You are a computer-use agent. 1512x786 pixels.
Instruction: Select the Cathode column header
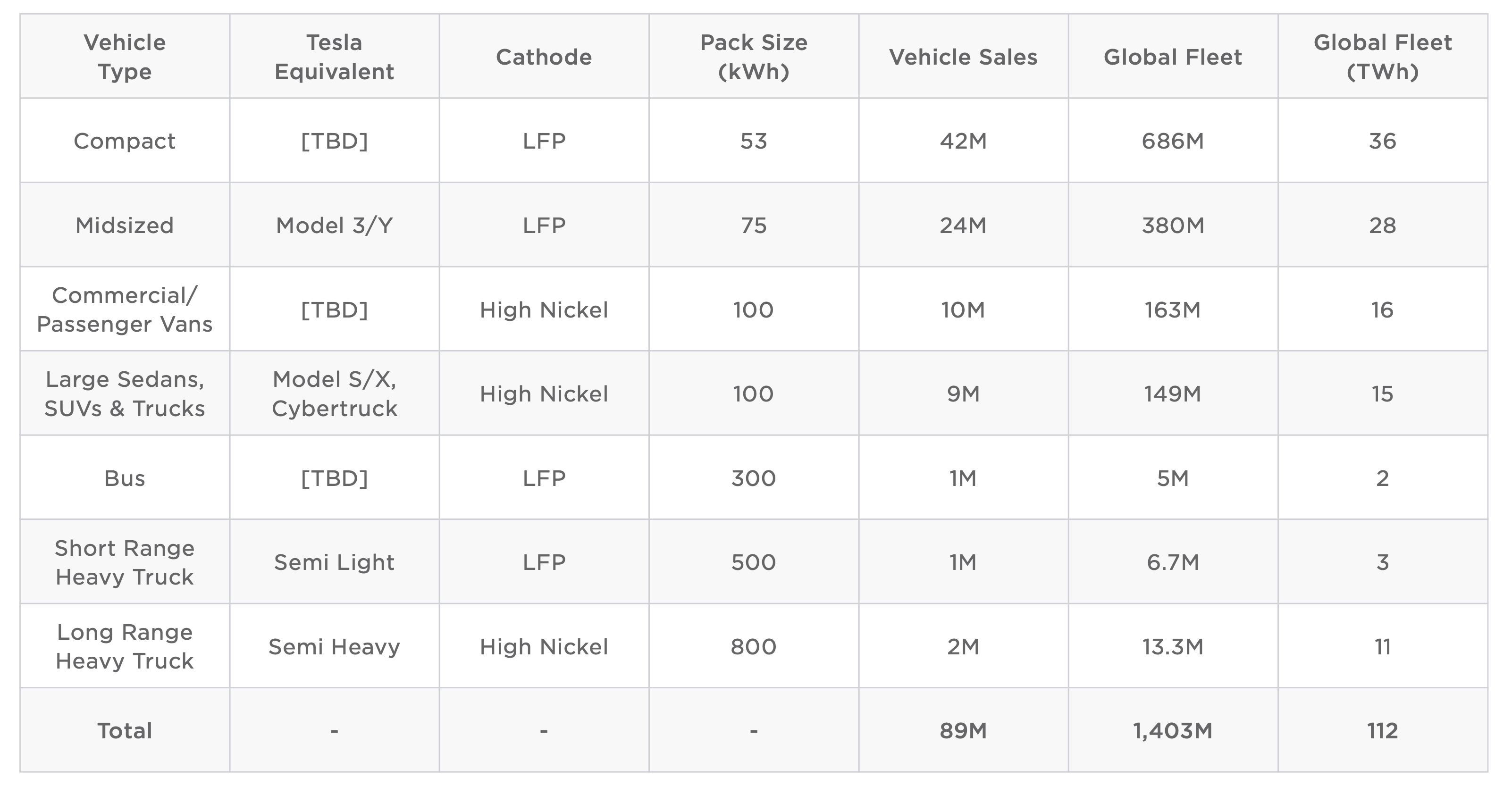click(544, 57)
